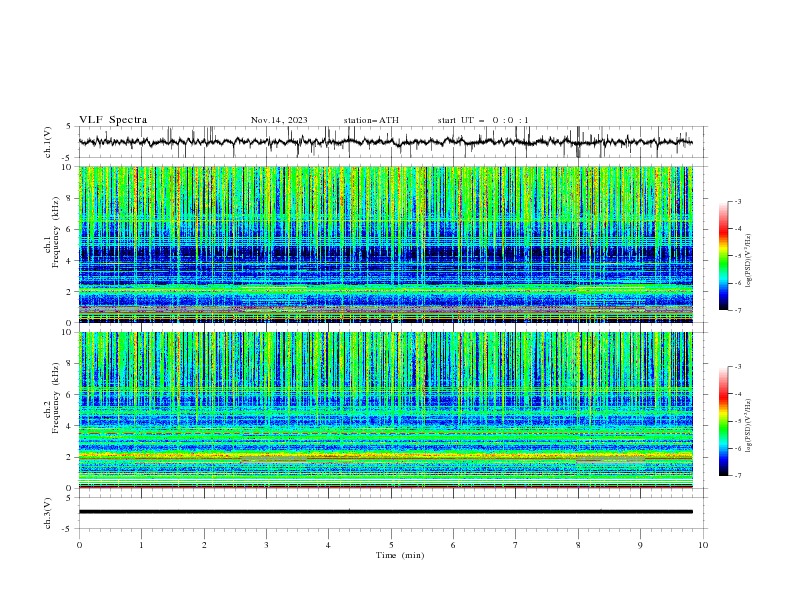Click the "ch.3(V)" axis label
The image size is (792, 612).
[48, 513]
